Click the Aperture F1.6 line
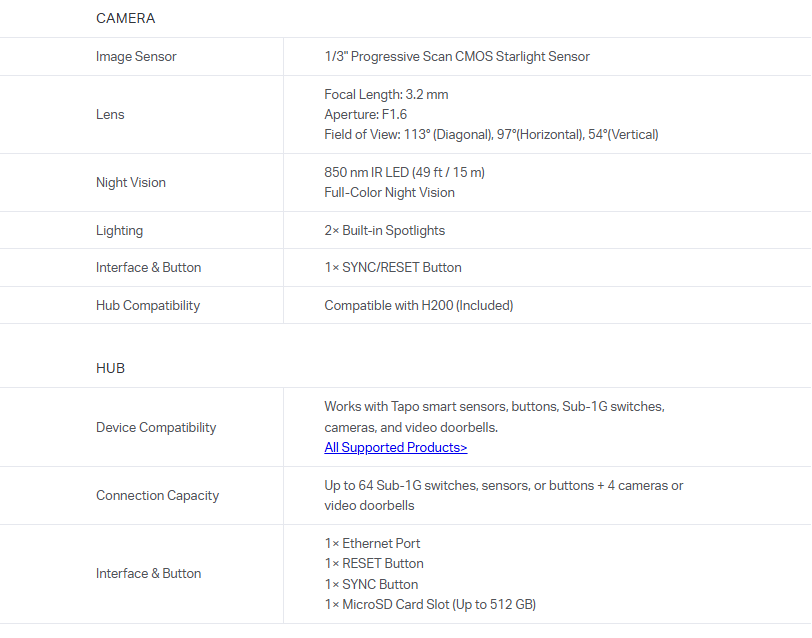 pos(365,114)
